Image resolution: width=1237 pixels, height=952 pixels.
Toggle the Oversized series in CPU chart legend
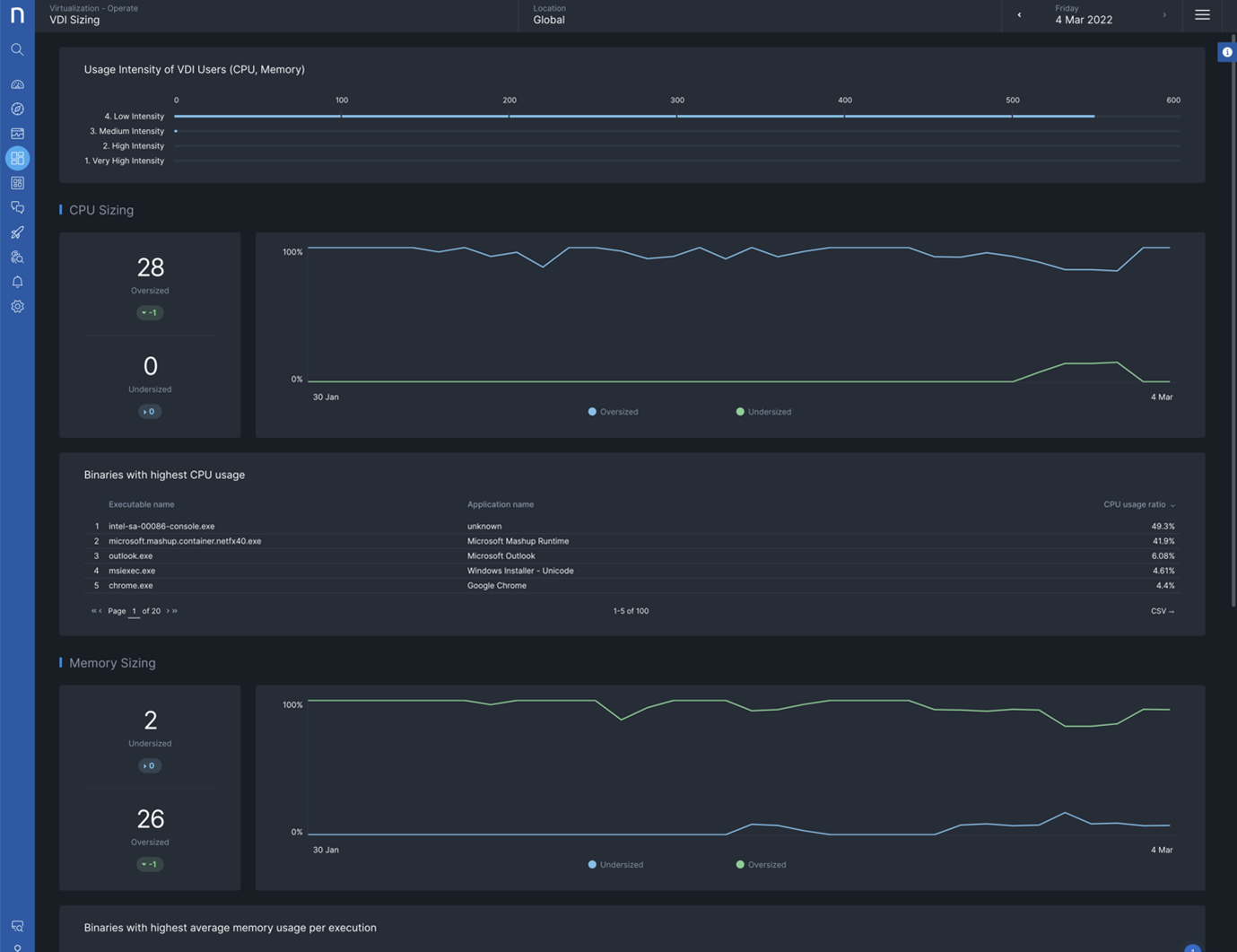613,412
